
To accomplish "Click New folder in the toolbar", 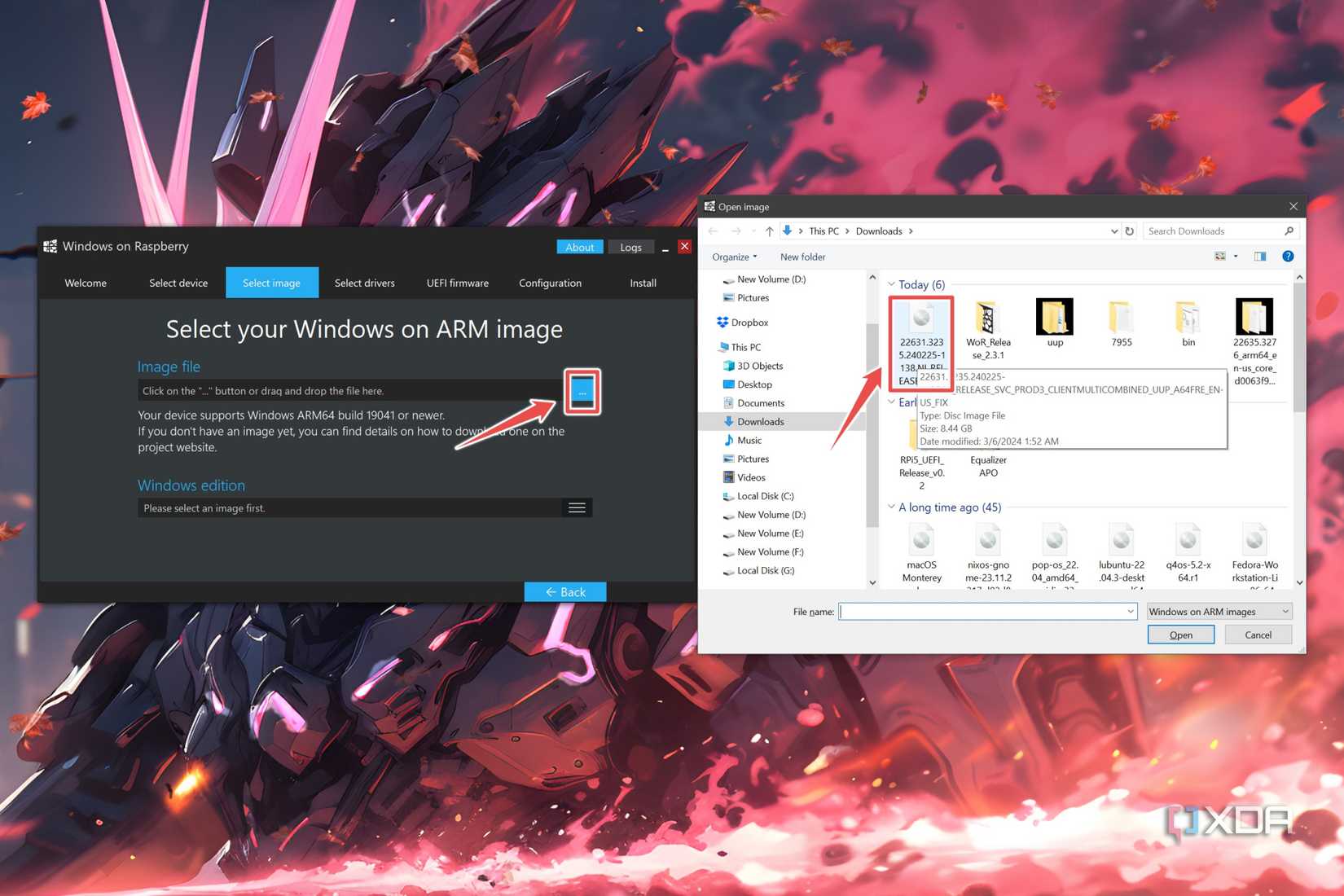I will coord(802,257).
